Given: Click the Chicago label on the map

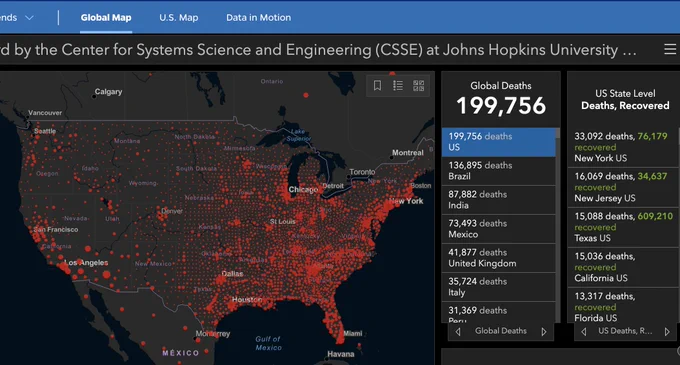Looking at the screenshot, I should click(x=303, y=189).
